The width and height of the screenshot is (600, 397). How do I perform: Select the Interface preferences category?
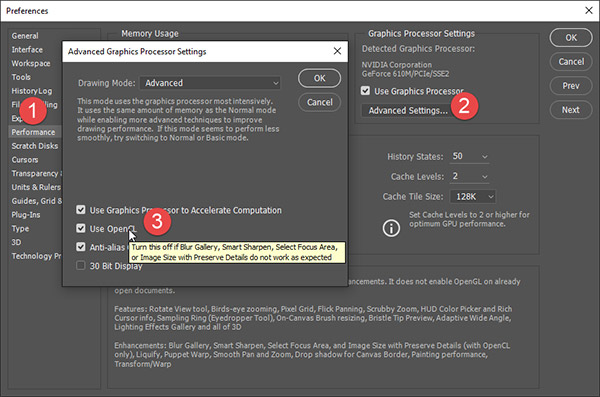tap(27, 49)
